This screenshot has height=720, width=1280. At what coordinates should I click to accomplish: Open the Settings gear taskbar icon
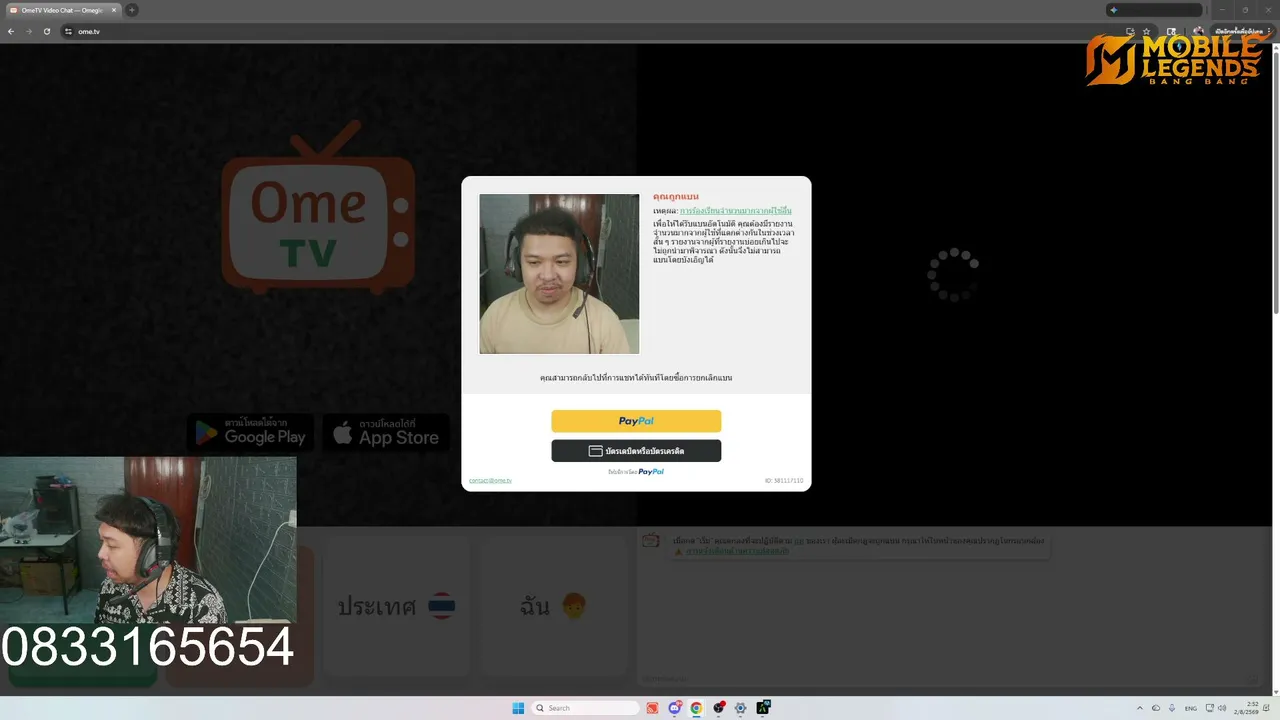[740, 708]
